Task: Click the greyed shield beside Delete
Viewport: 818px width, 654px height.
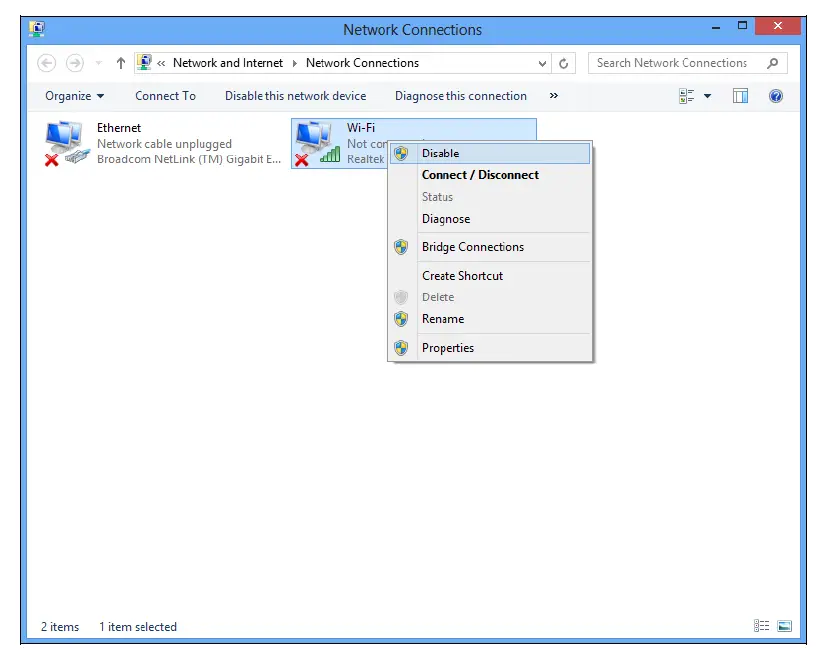Action: pos(401,297)
